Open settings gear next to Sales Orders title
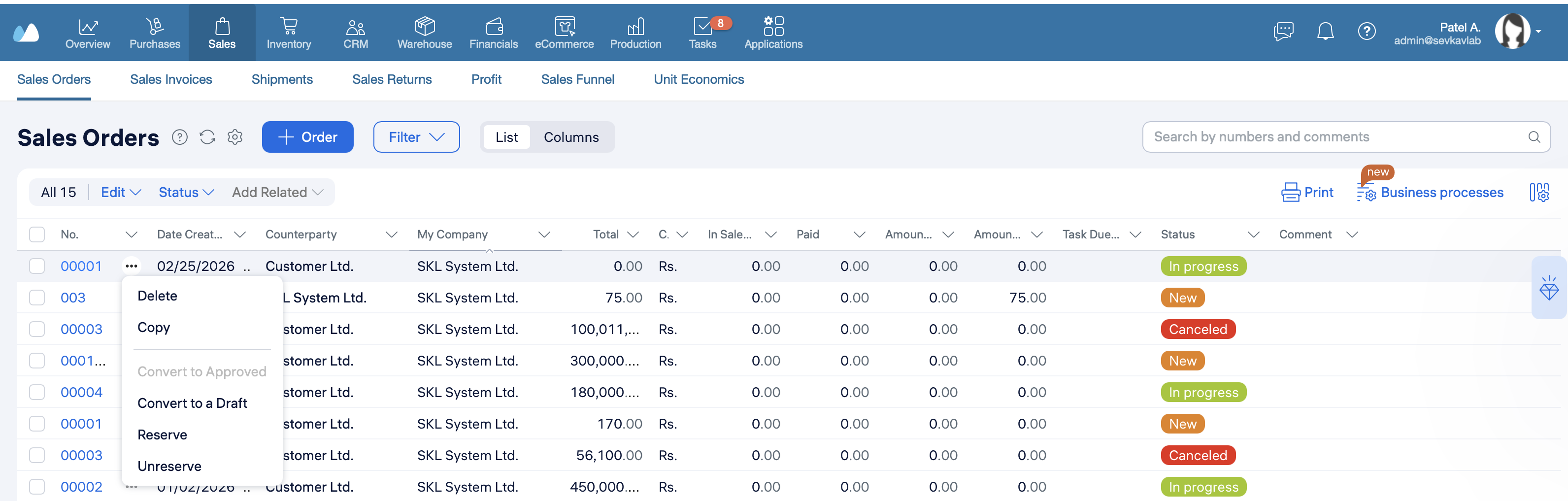Image resolution: width=1568 pixels, height=501 pixels. point(235,137)
